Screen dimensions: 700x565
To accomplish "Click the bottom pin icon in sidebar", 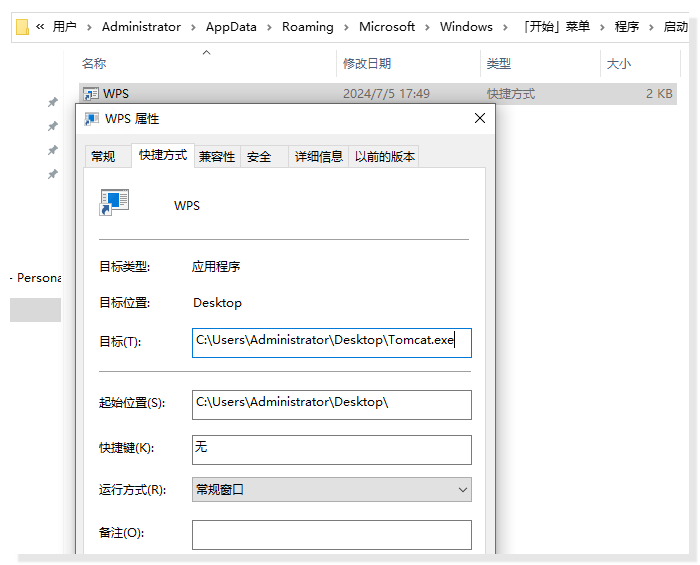I will (x=52, y=174).
